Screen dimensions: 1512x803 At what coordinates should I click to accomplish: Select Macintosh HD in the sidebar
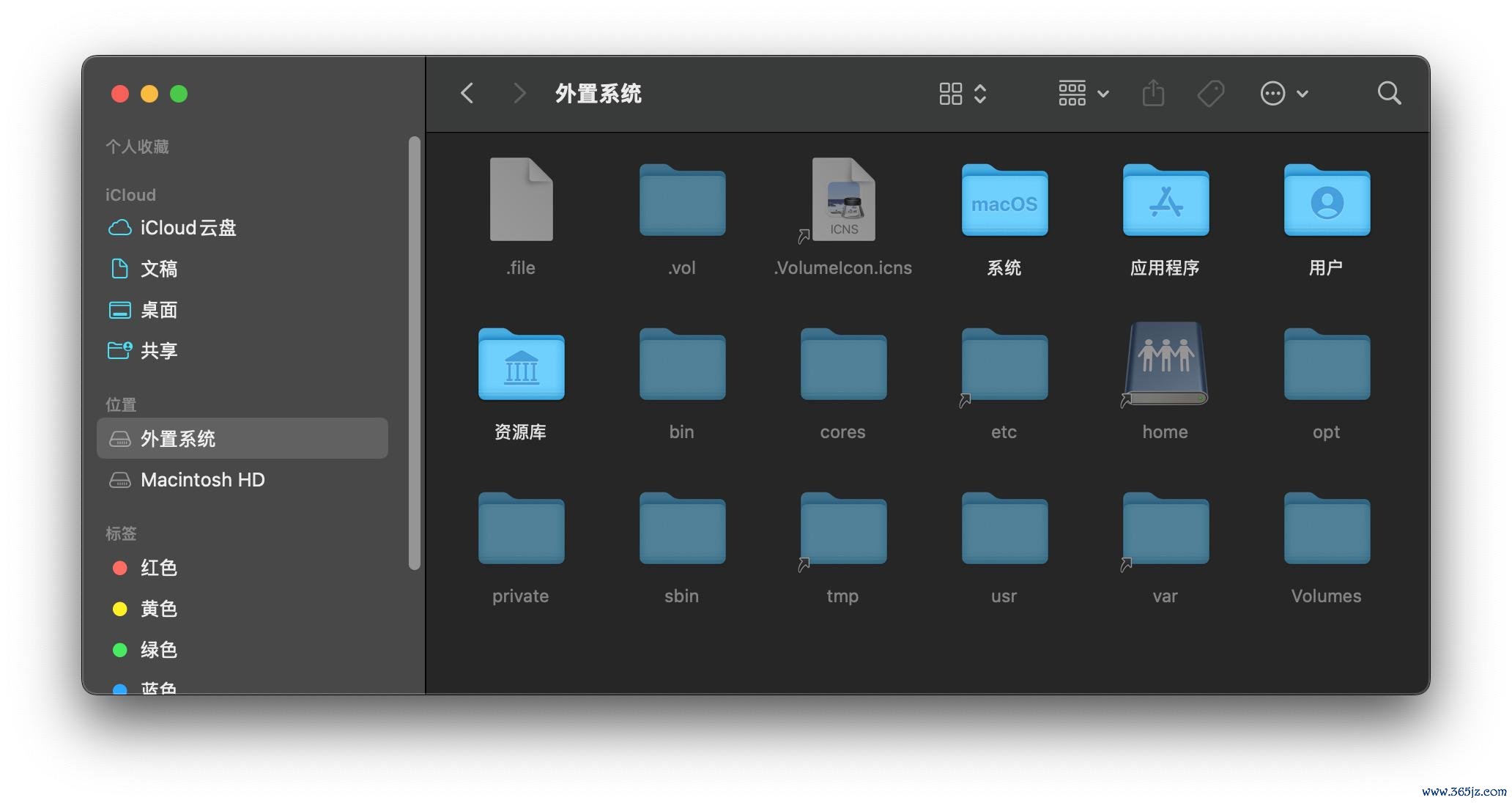pos(242,480)
